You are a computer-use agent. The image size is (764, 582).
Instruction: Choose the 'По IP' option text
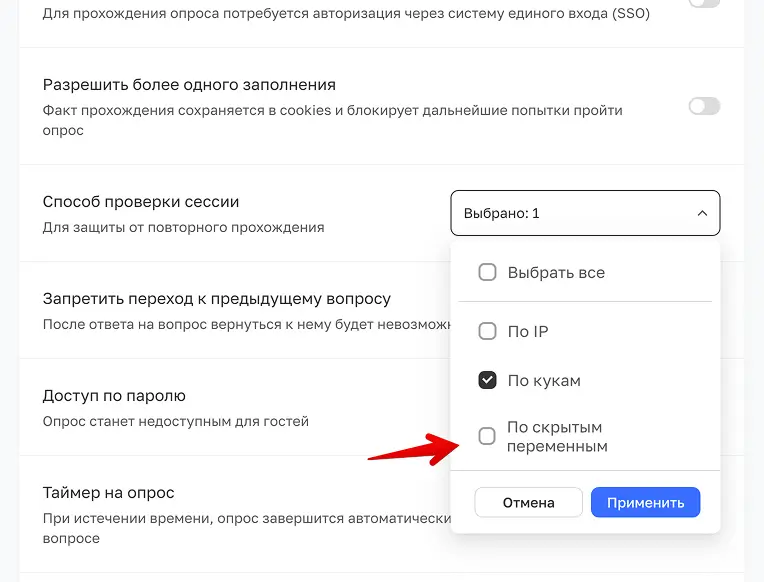point(528,331)
